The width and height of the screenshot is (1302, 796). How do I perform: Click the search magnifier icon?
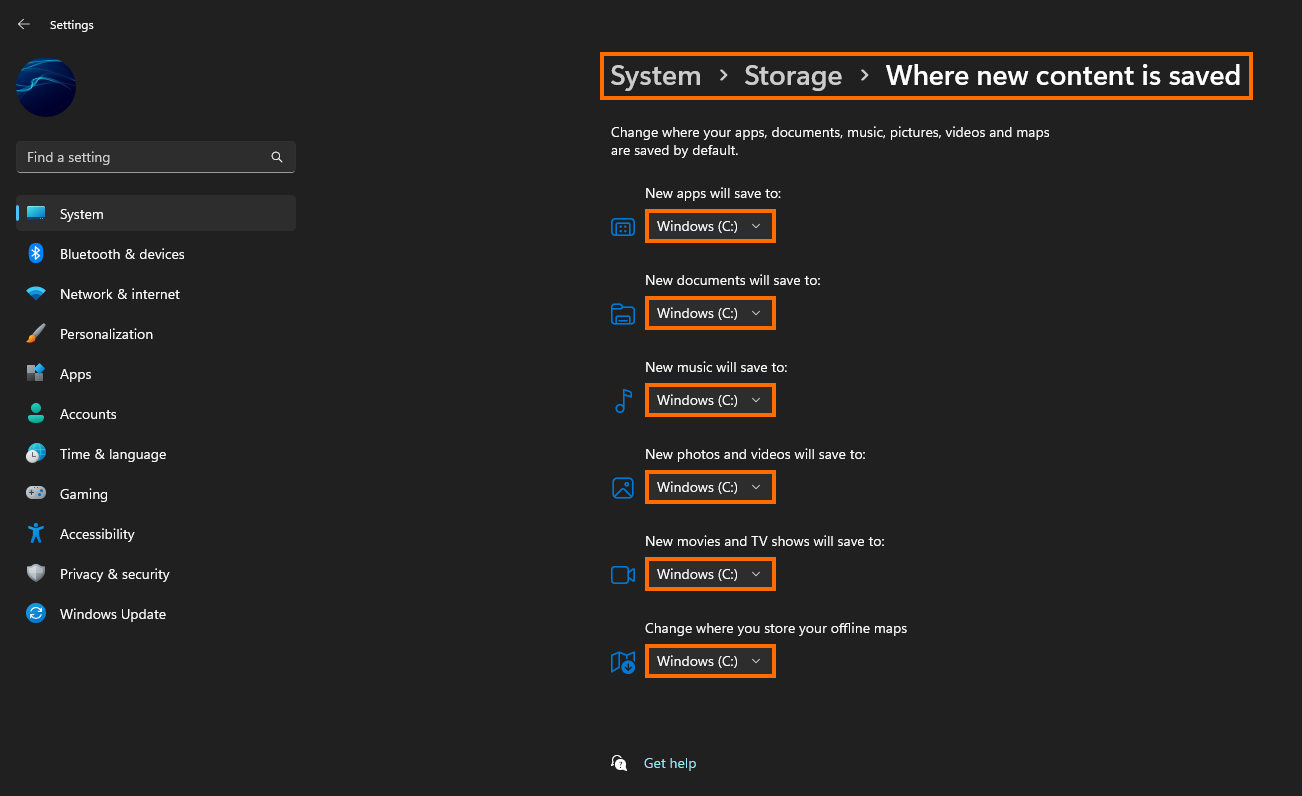pos(277,157)
